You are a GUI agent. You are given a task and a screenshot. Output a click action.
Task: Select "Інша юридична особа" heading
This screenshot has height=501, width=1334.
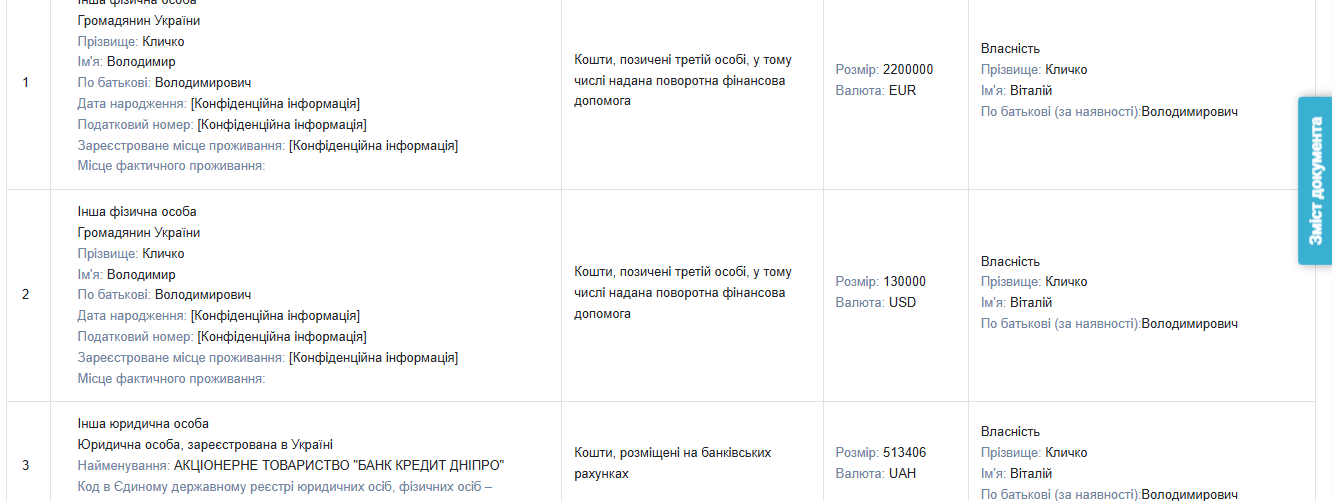(x=143, y=424)
